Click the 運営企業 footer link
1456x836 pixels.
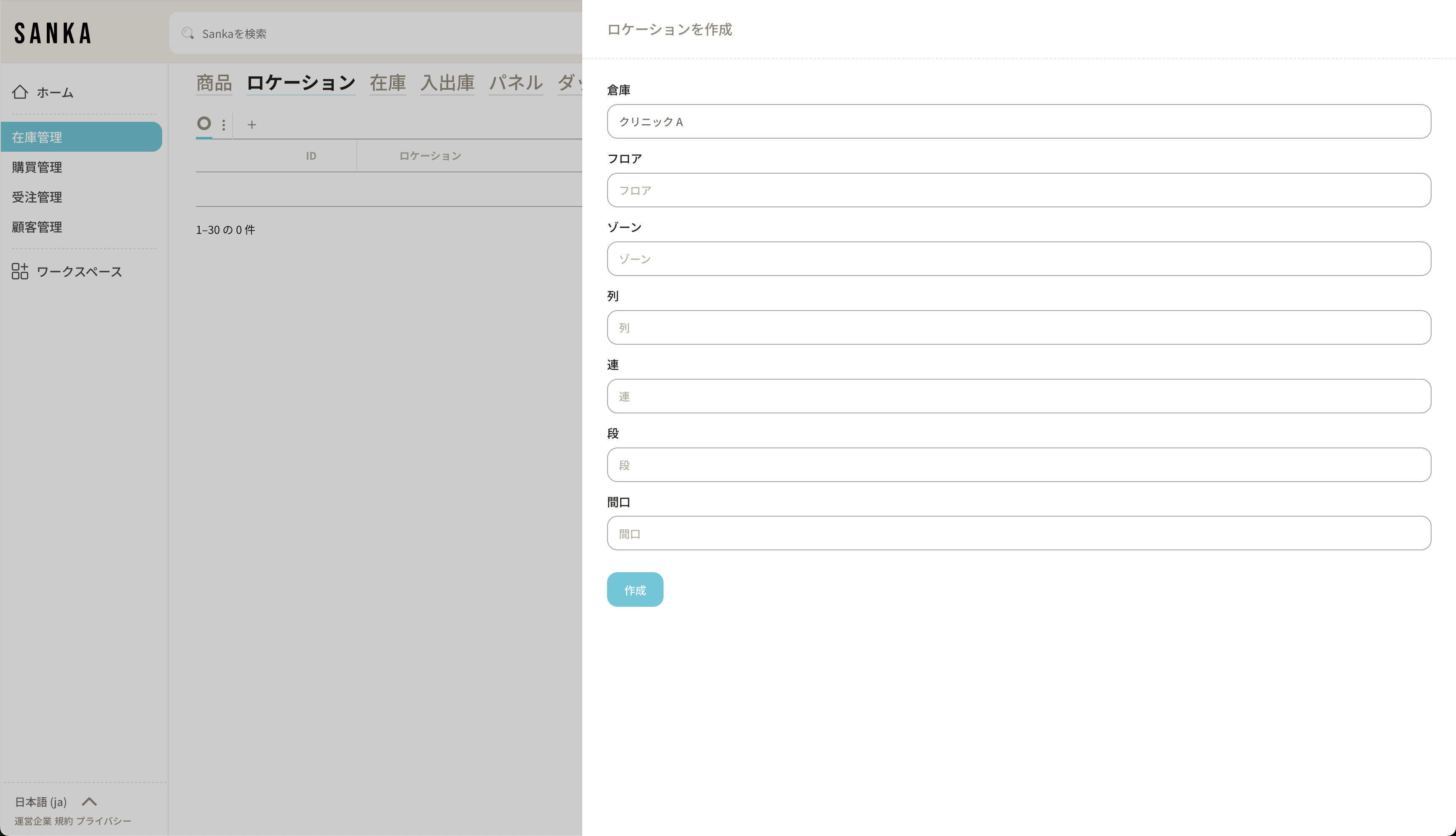click(x=33, y=821)
